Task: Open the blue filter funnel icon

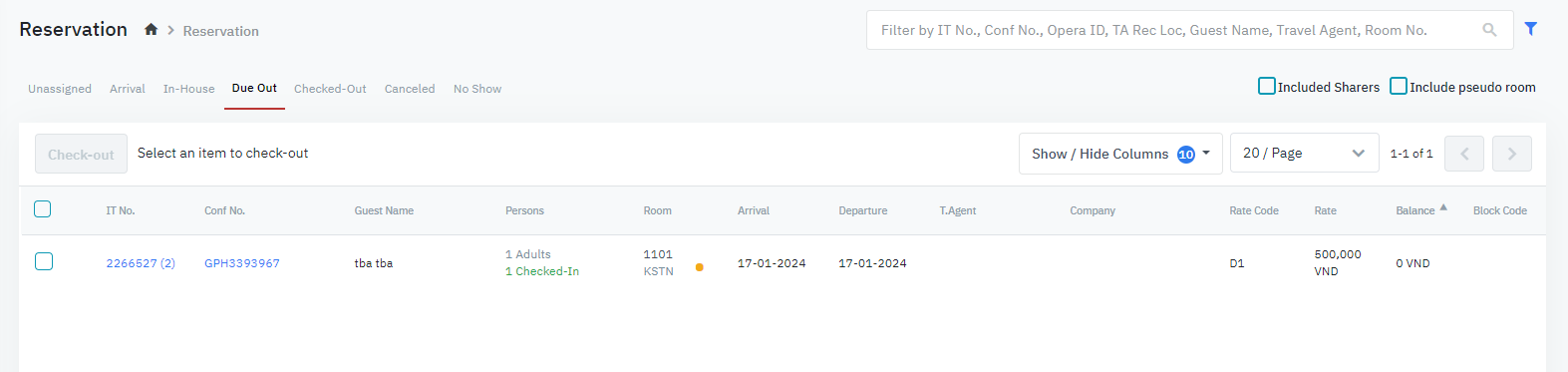Action: point(1531,29)
